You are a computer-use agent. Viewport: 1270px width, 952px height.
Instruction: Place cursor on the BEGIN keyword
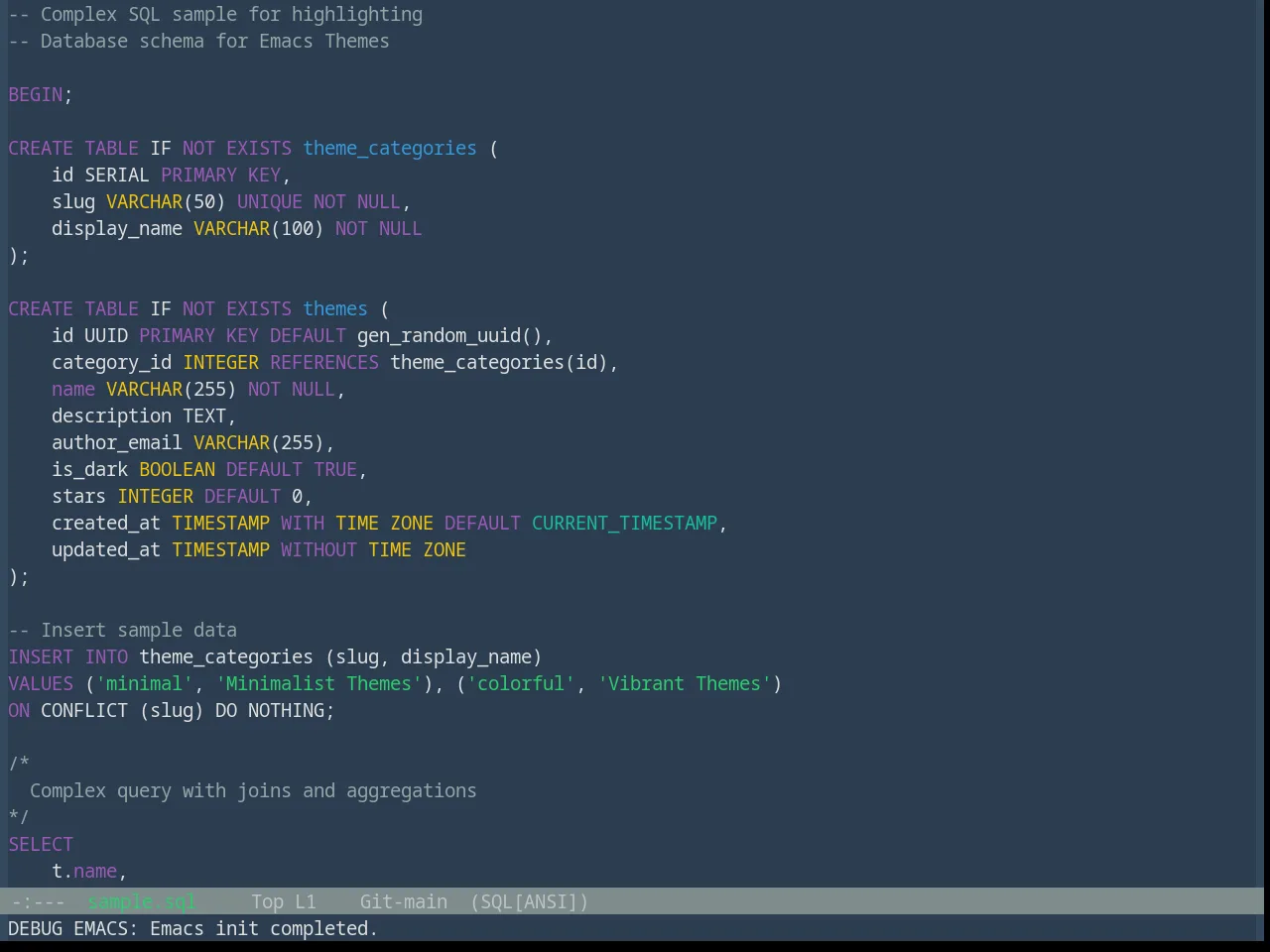[x=36, y=94]
